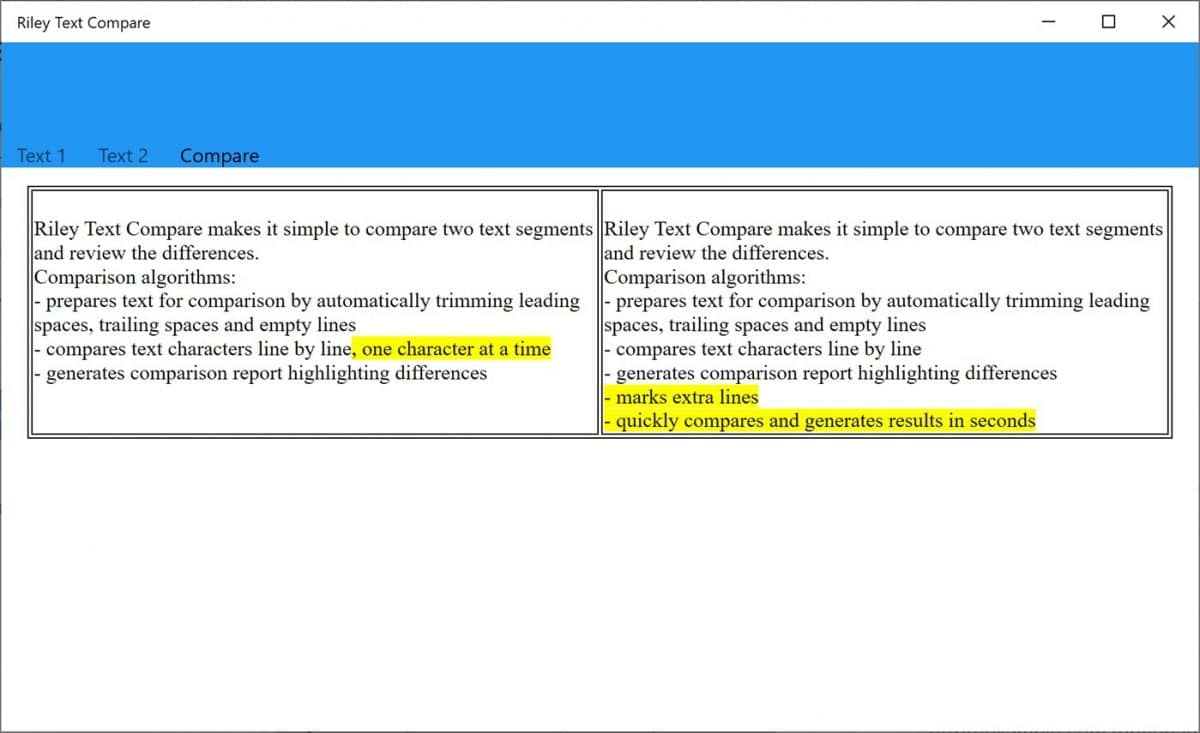Select the Compare menu item
Image resolution: width=1200 pixels, height=733 pixels.
(219, 156)
